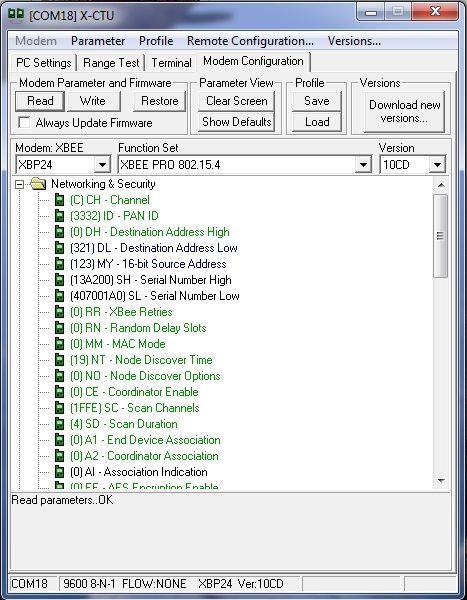Click the scroll-up arrow of parameter list
Image resolution: width=467 pixels, height=600 pixels.
pos(441,185)
